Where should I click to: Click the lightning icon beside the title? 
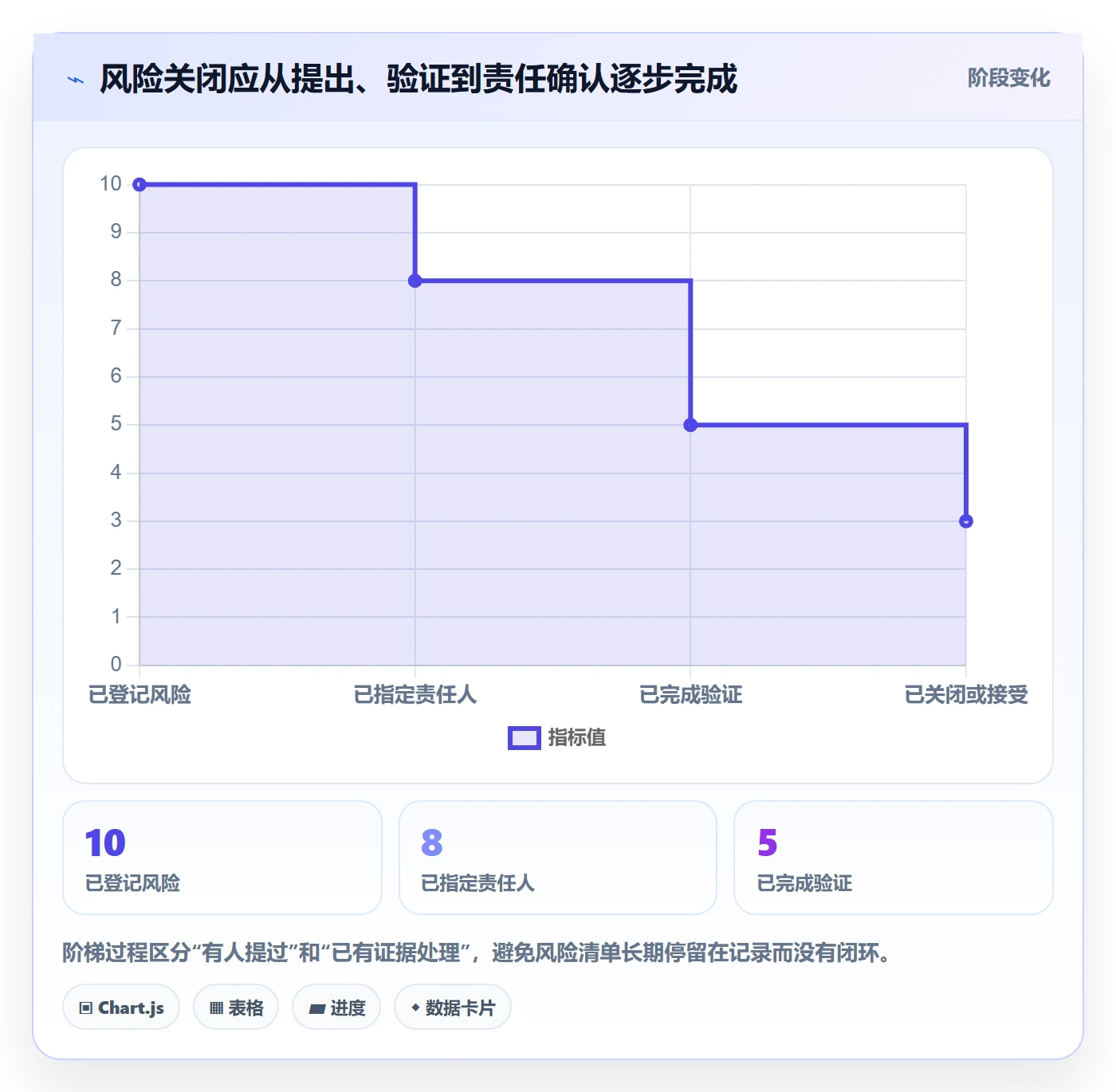pyautogui.click(x=76, y=80)
